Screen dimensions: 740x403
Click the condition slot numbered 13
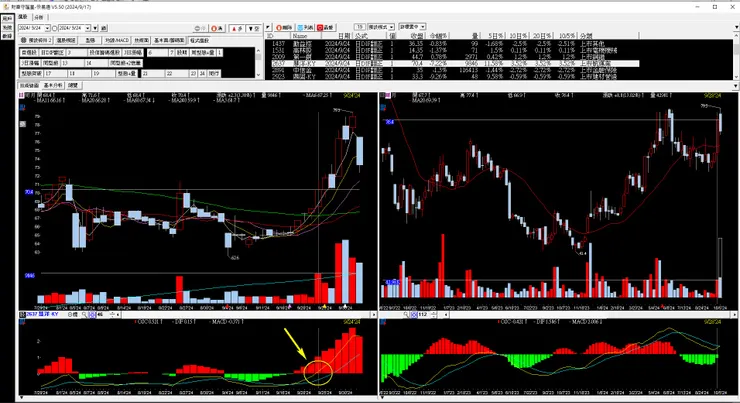[72, 63]
